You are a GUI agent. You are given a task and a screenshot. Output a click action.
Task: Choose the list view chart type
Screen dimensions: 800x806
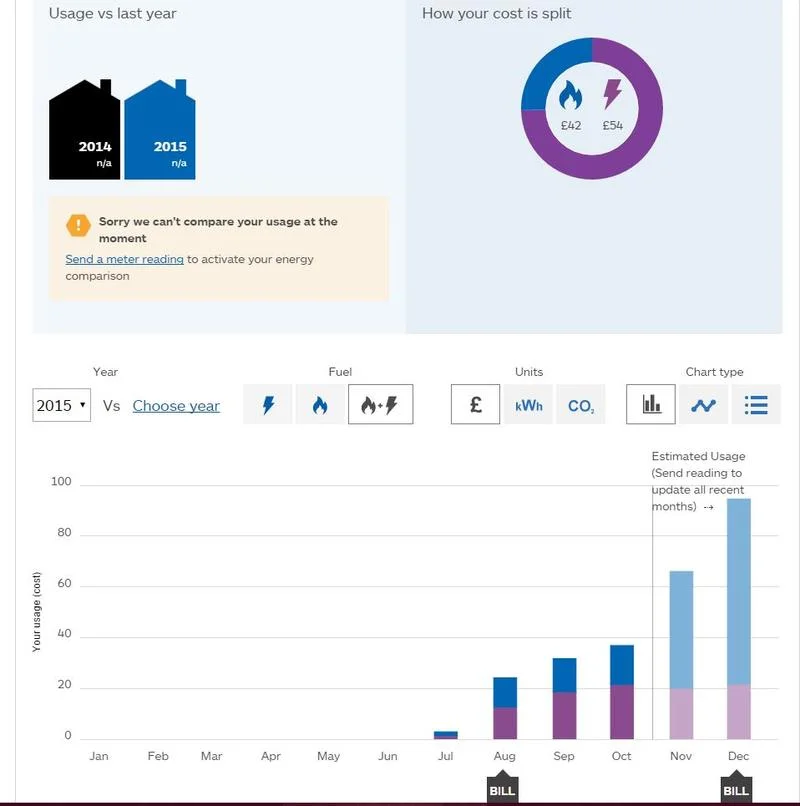pyautogui.click(x=756, y=405)
